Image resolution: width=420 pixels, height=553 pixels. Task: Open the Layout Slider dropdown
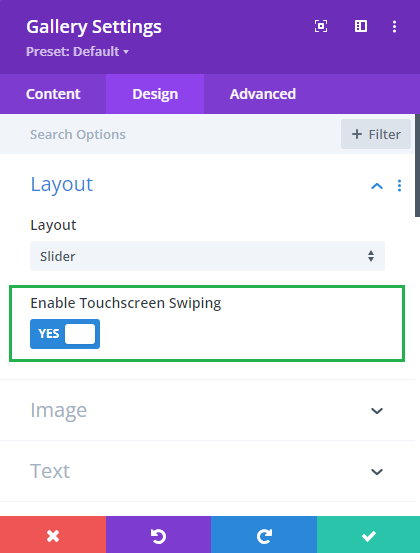click(207, 256)
